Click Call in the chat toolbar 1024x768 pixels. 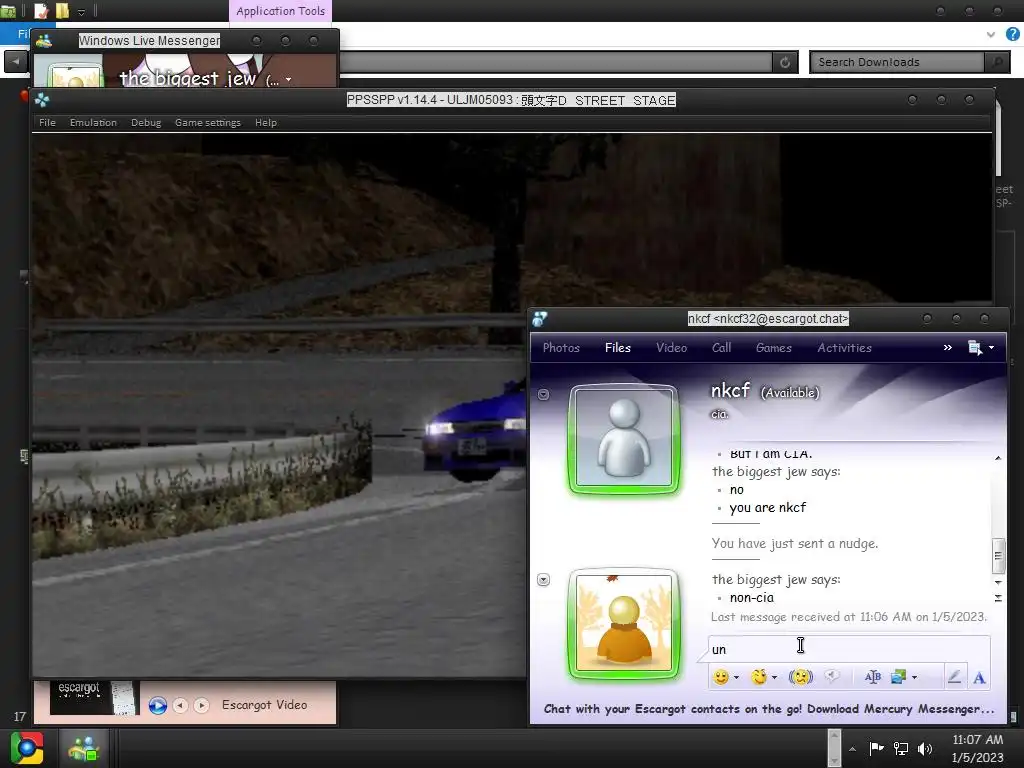(722, 348)
